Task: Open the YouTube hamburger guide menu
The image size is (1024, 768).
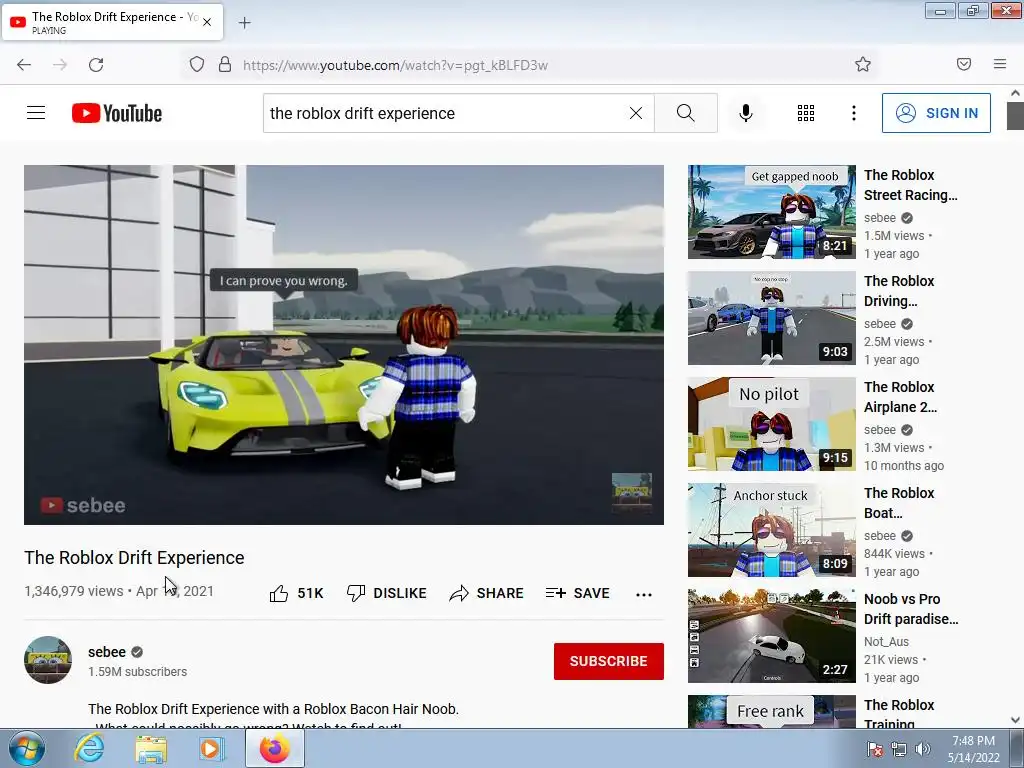Action: pyautogui.click(x=36, y=113)
